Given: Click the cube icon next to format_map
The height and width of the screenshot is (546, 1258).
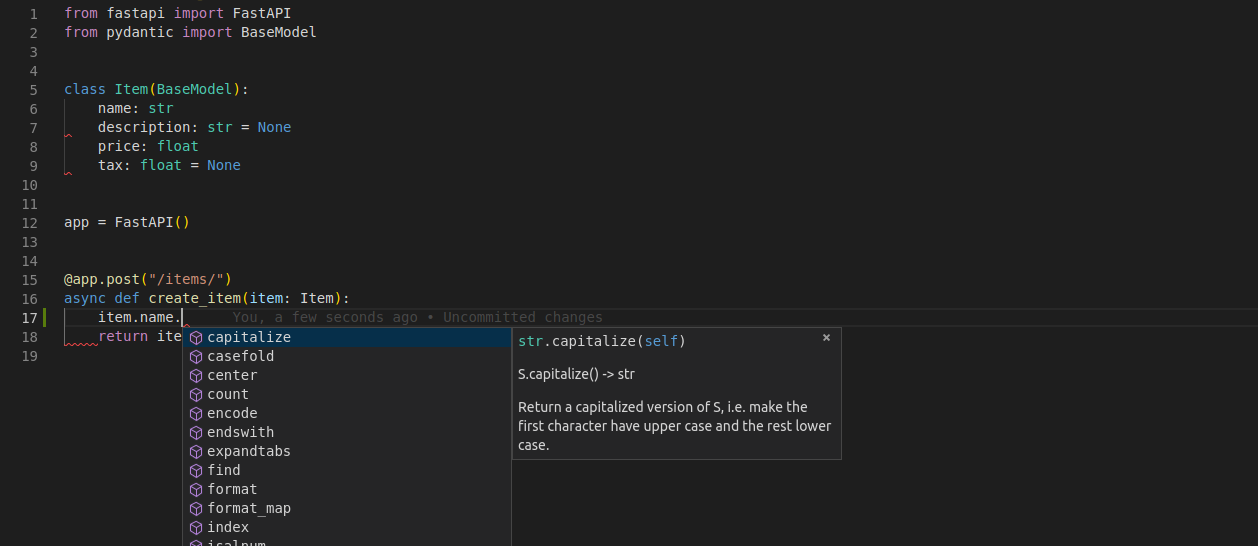Looking at the screenshot, I should coord(196,509).
